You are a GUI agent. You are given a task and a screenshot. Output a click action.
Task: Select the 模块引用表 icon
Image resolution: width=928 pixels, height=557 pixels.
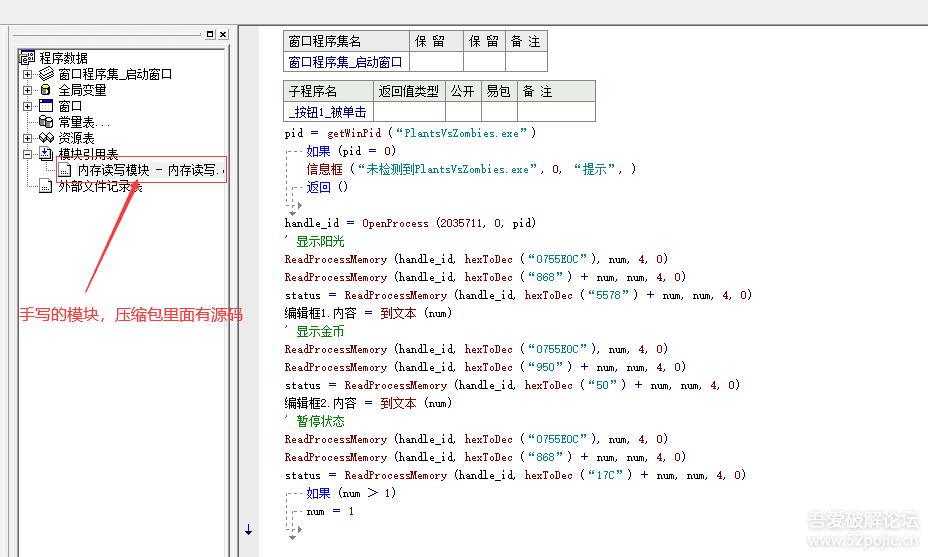(46, 154)
